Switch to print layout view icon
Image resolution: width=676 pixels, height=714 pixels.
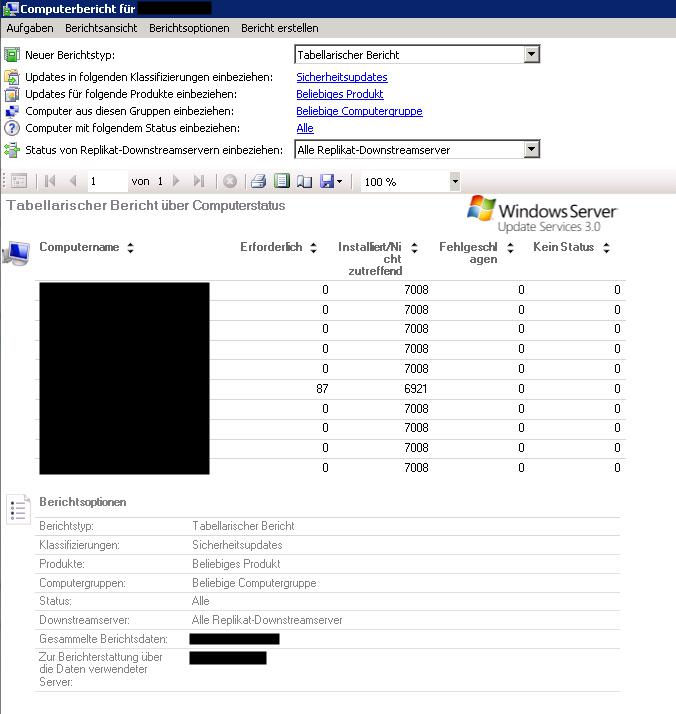pyautogui.click(x=282, y=181)
